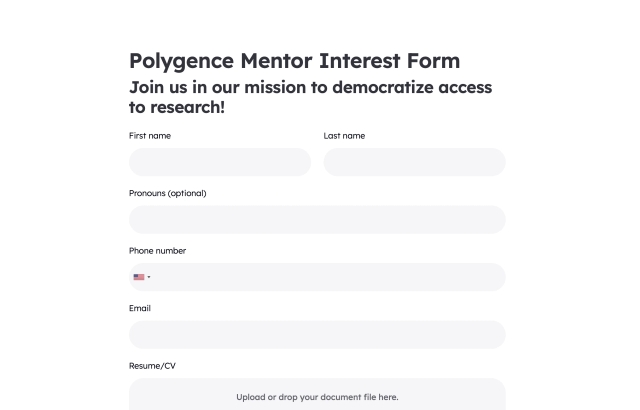This screenshot has width=640, height=410.
Task: Open the Resume/CV upload drop area
Action: point(317,394)
